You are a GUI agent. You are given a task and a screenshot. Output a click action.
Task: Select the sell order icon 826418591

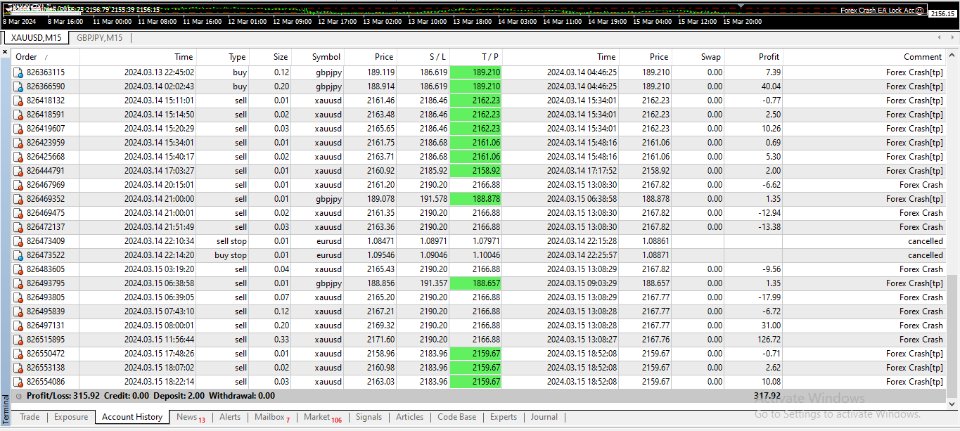click(18, 114)
